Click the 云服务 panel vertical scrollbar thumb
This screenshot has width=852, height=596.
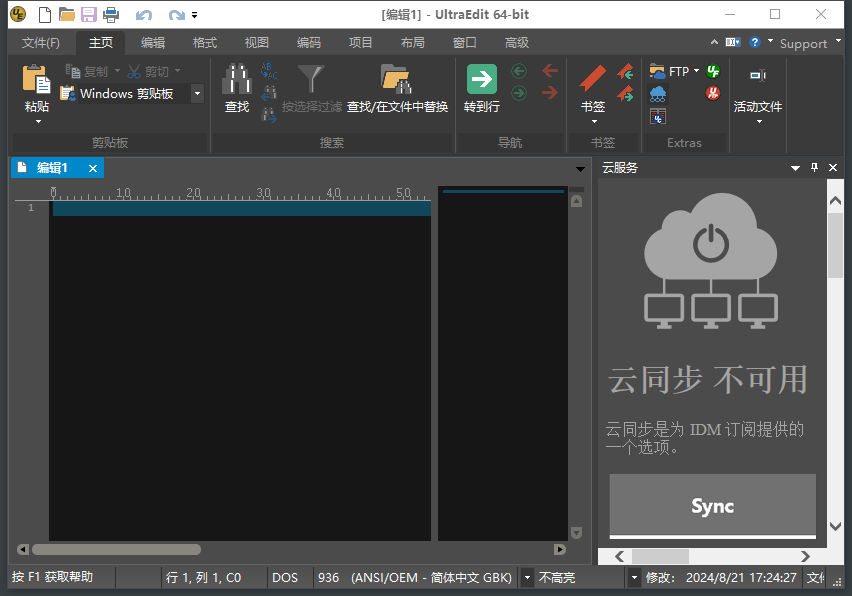pyautogui.click(x=835, y=246)
